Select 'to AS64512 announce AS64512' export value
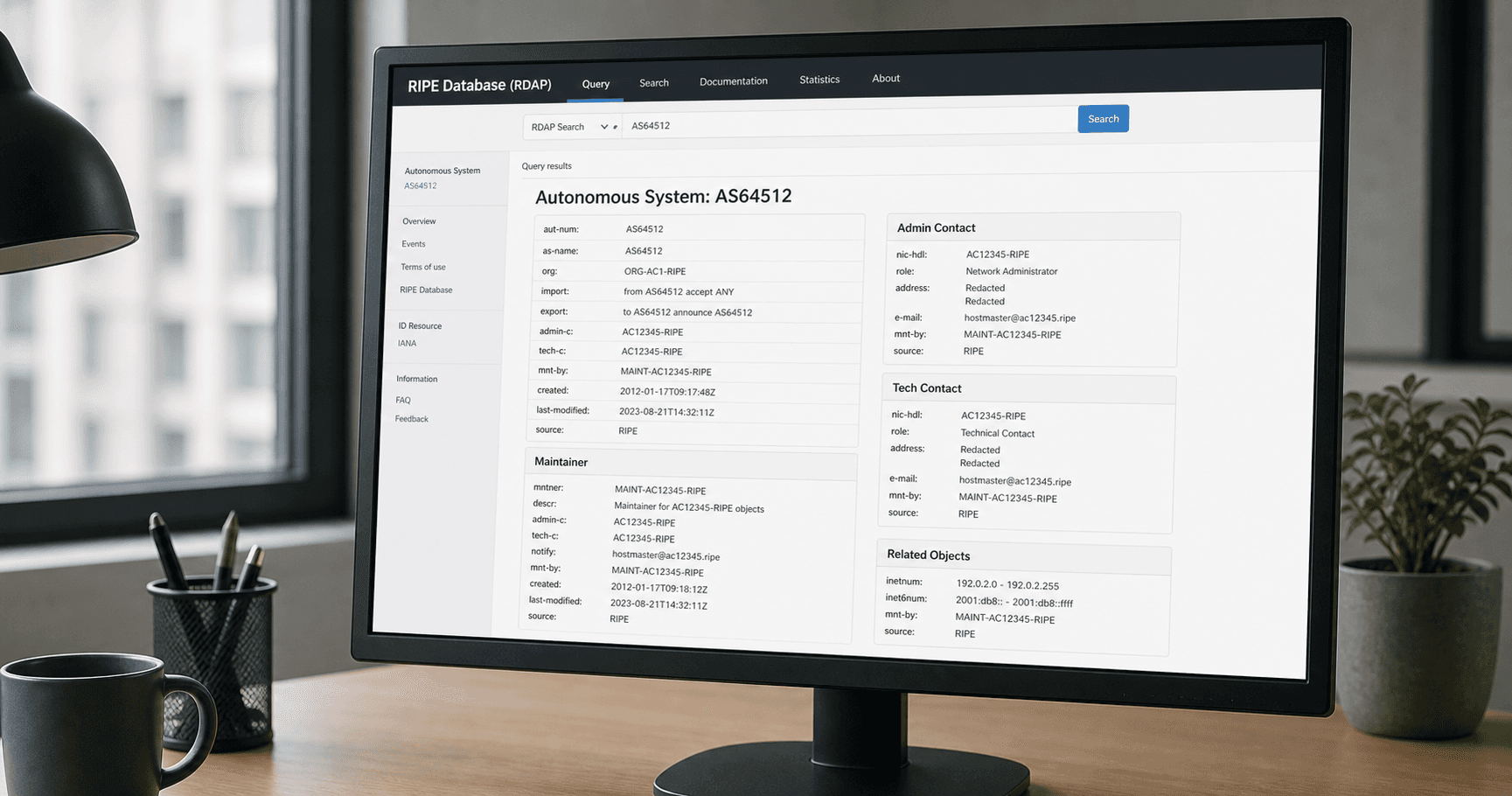The image size is (1512, 796). (687, 312)
